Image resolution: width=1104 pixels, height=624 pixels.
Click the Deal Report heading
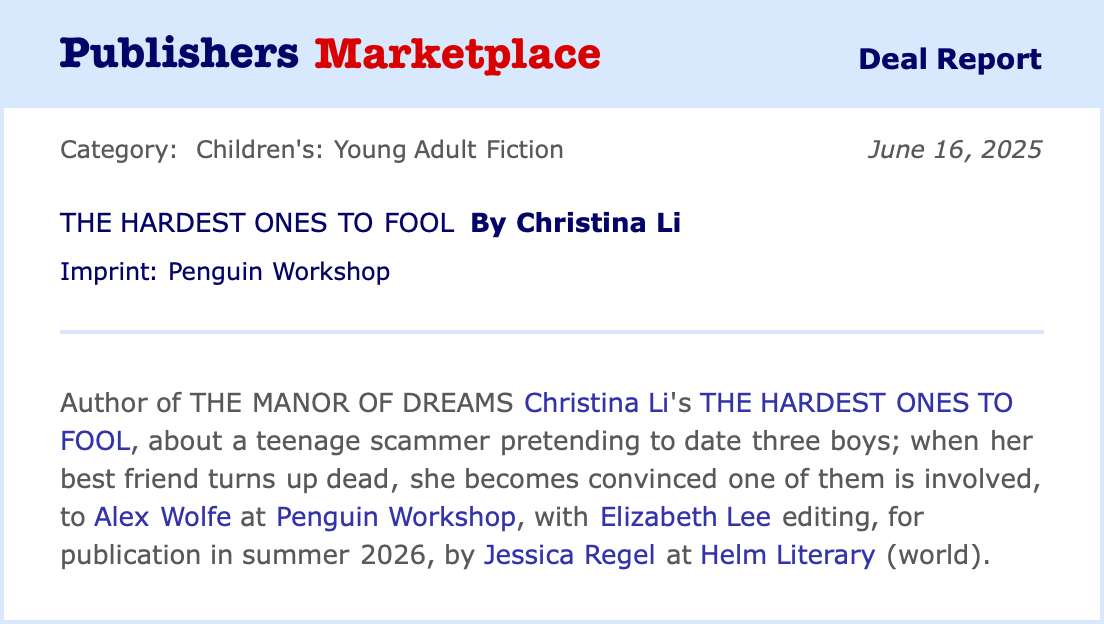[x=949, y=59]
